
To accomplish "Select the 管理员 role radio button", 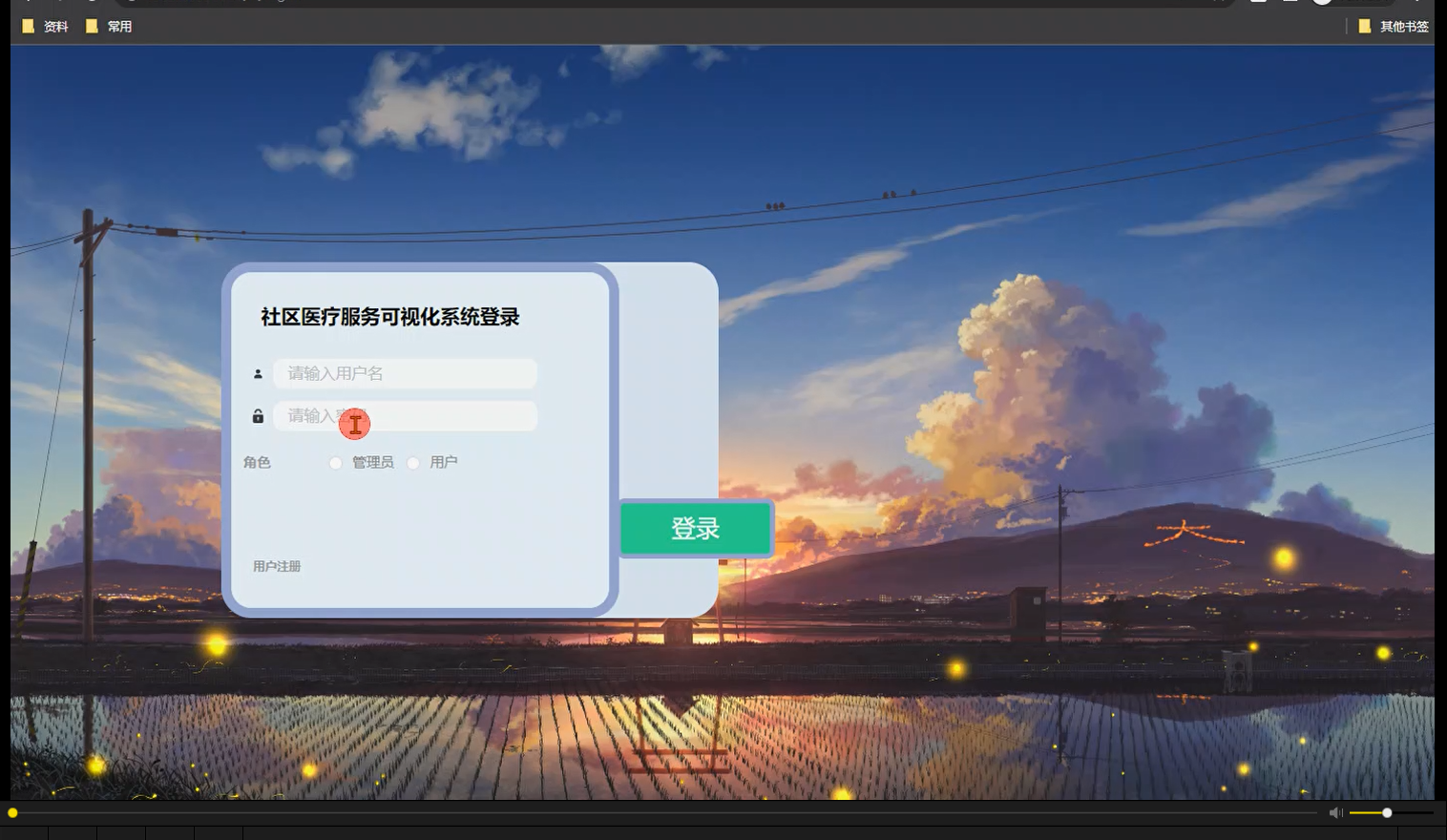I will pyautogui.click(x=335, y=462).
